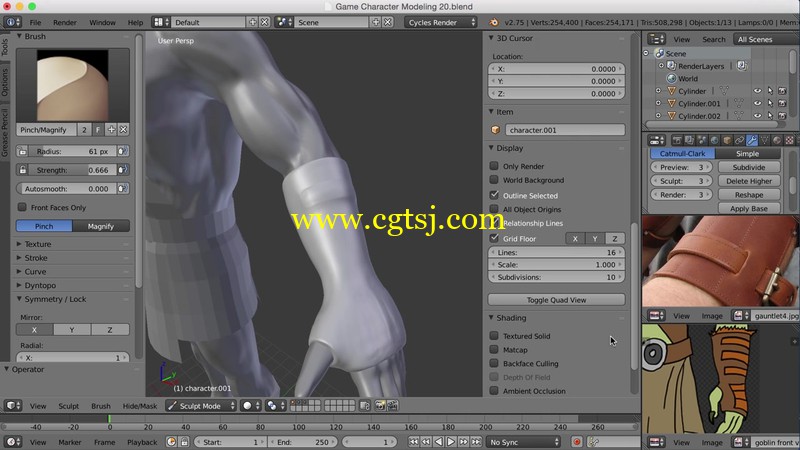The image size is (800, 450).
Task: Click Toggle Quad View button
Action: (x=556, y=299)
